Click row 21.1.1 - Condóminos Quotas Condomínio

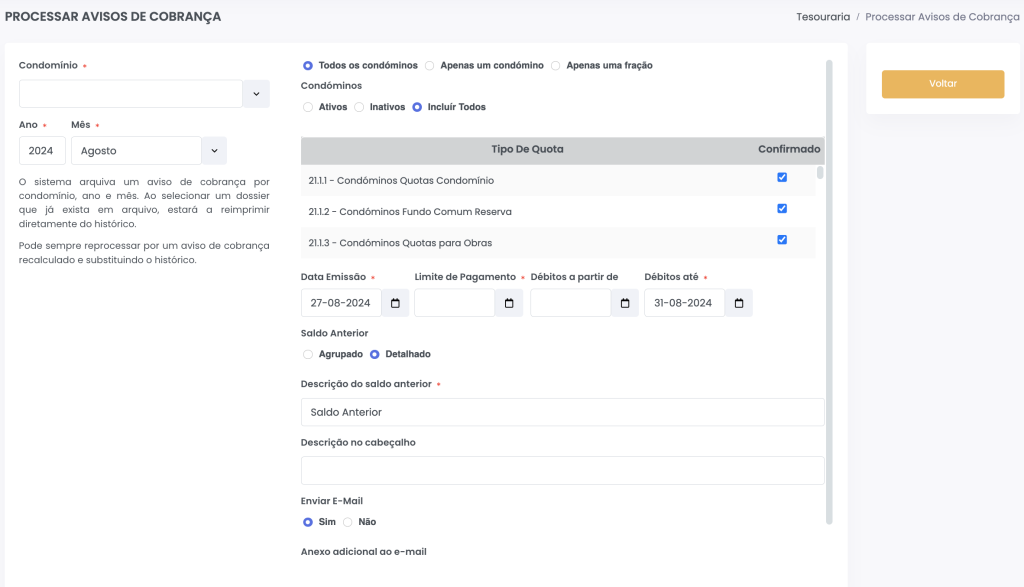tap(558, 180)
